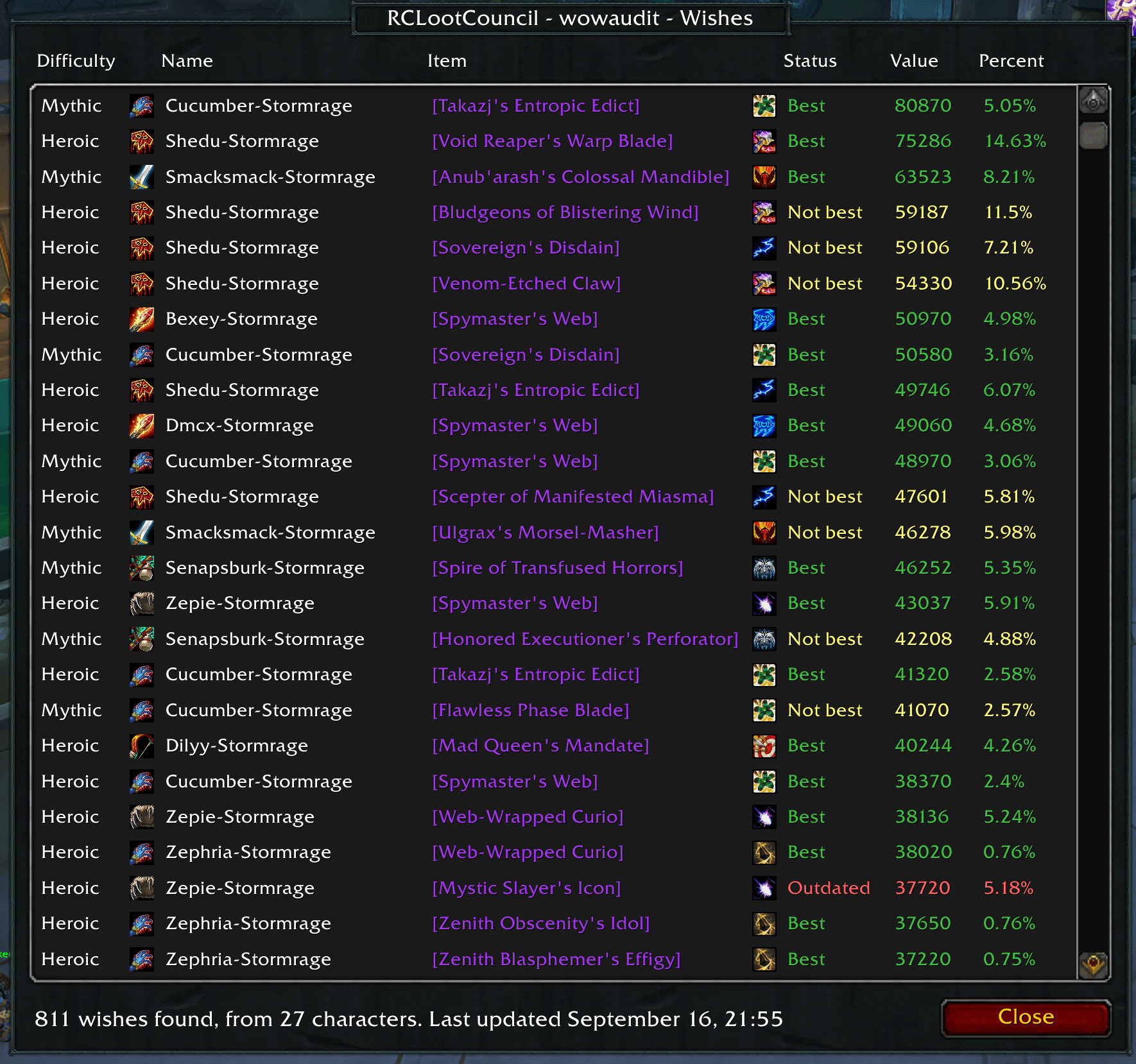
Task: Click the name Bexey-Stormrage
Action: tap(241, 319)
